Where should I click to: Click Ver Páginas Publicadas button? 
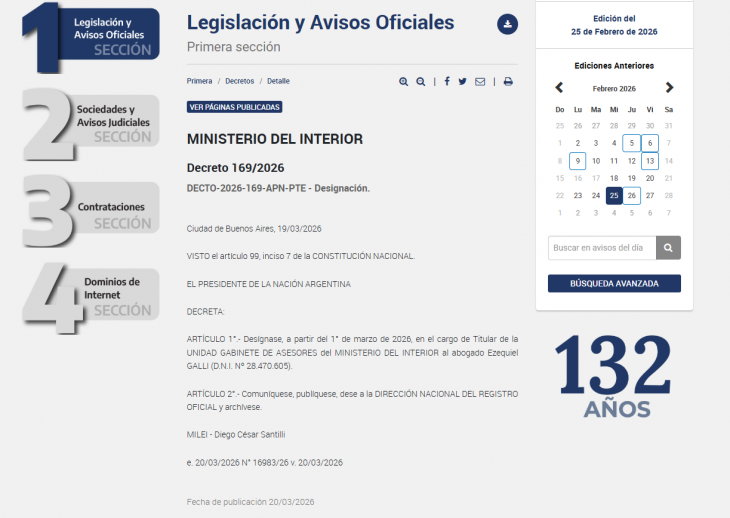coord(235,107)
